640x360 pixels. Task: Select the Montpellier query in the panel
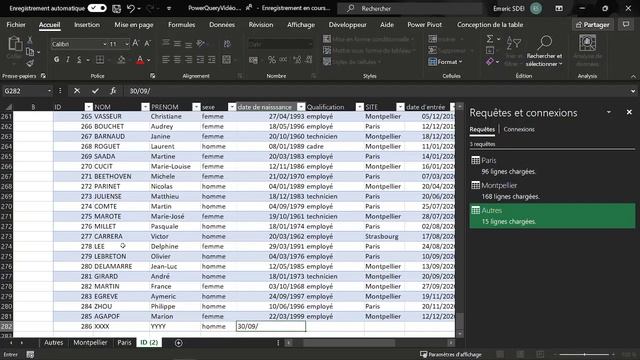coord(552,191)
